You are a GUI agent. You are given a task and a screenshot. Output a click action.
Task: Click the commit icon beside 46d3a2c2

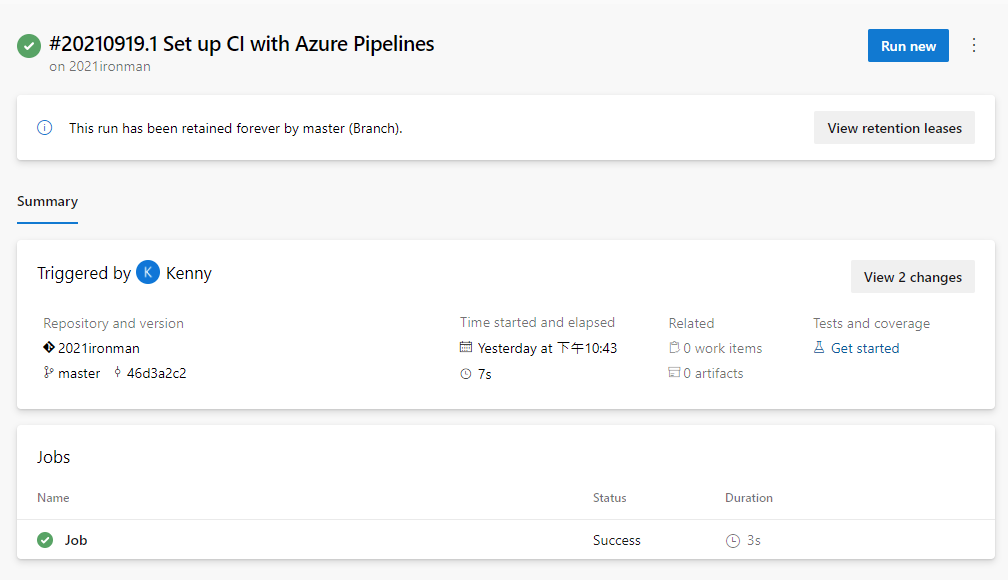coord(117,373)
